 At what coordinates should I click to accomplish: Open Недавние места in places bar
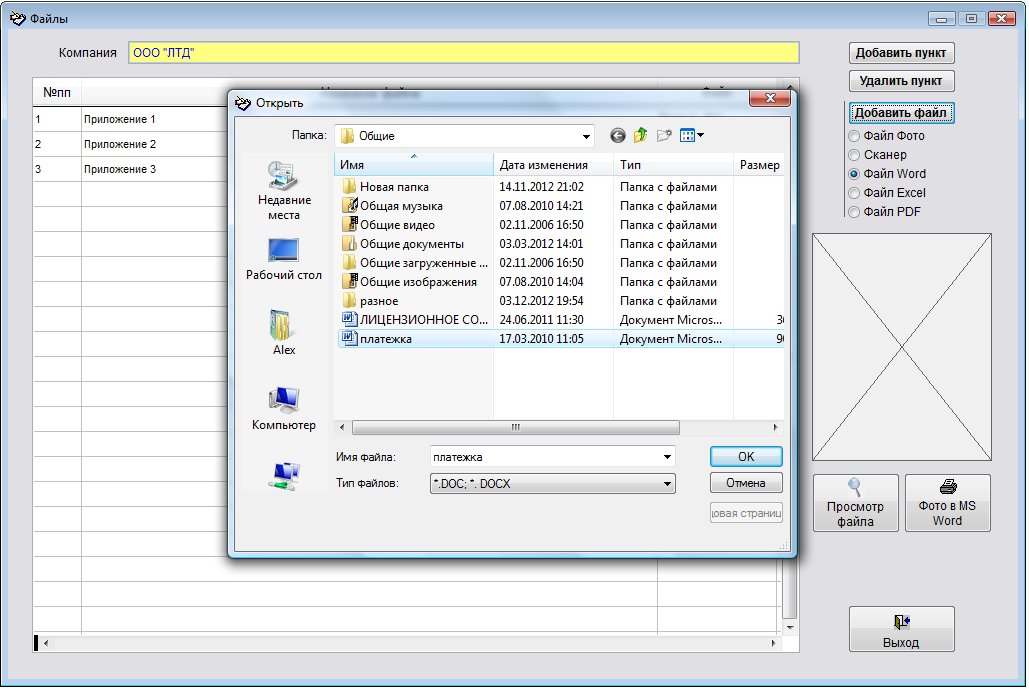point(284,190)
